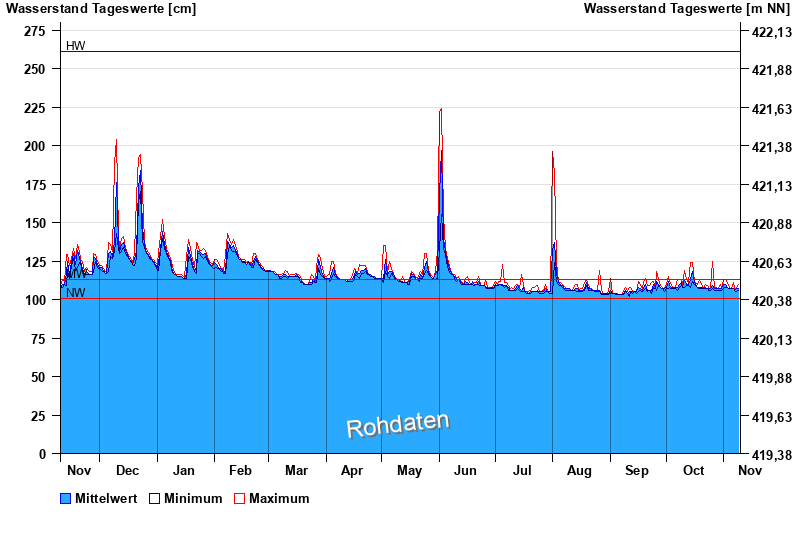Click the Rohdaten watermark text
800x550 pixels.
coord(398,425)
